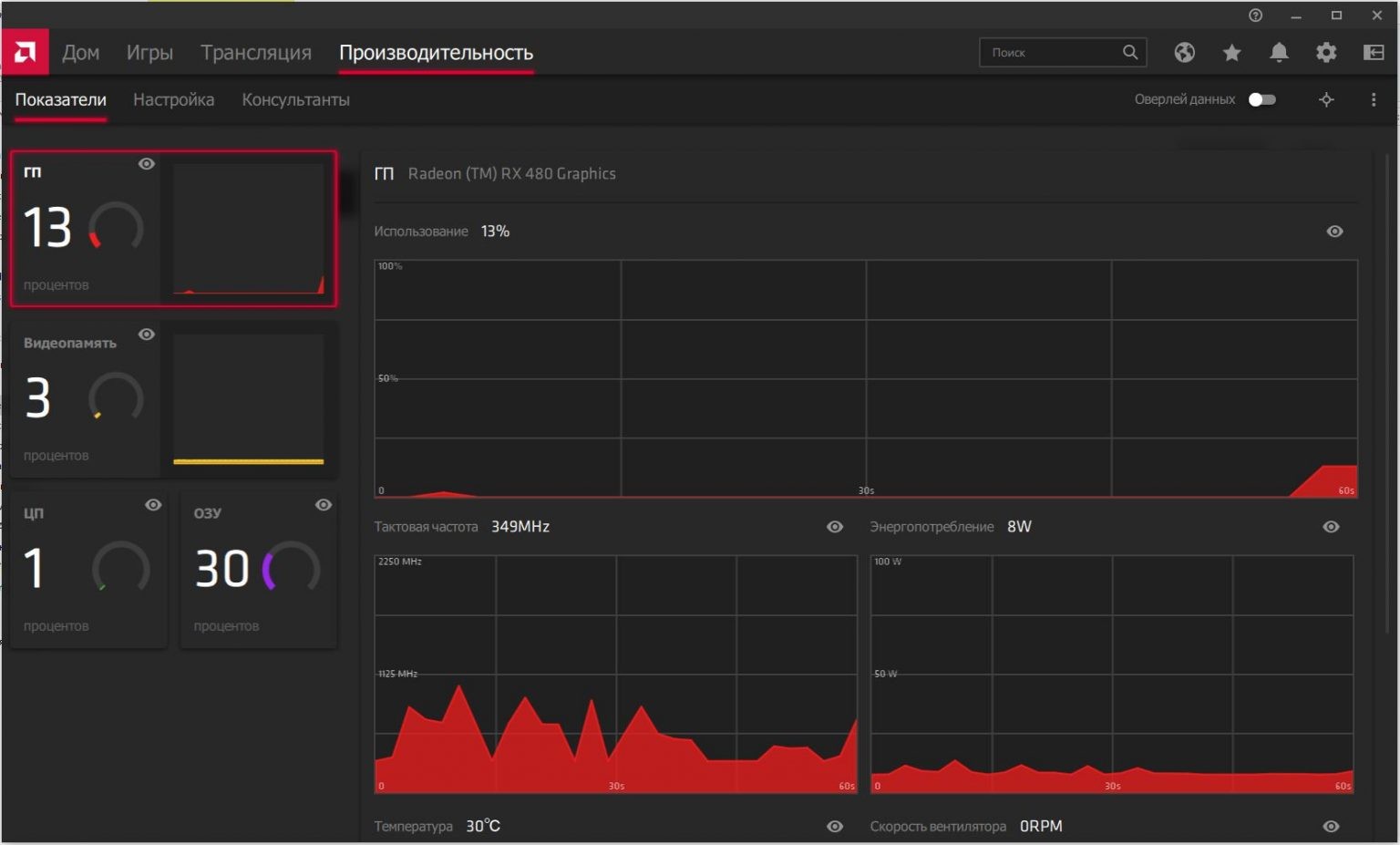Click the crosshair icon next to overlay toggle
The image size is (1400, 845).
click(x=1326, y=99)
